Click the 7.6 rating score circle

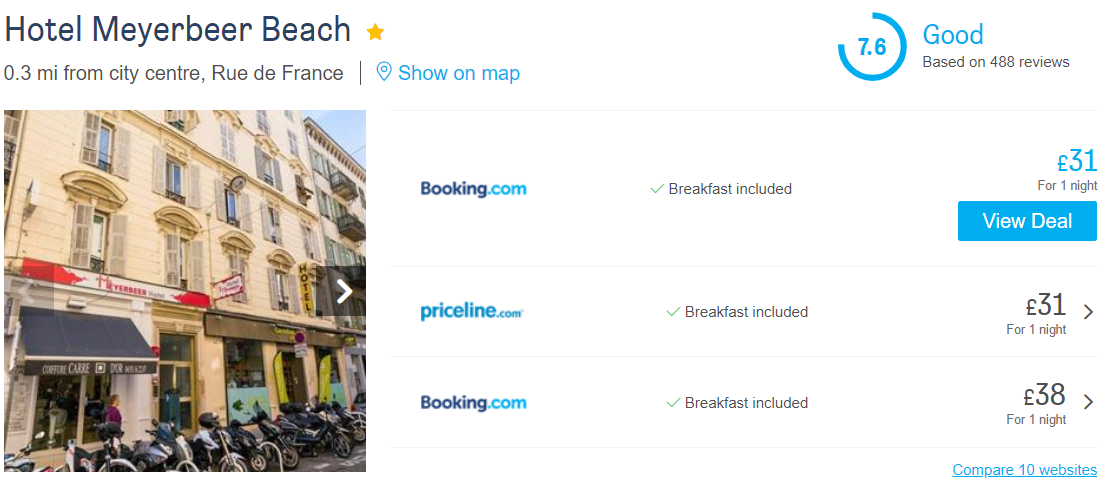pyautogui.click(x=872, y=47)
